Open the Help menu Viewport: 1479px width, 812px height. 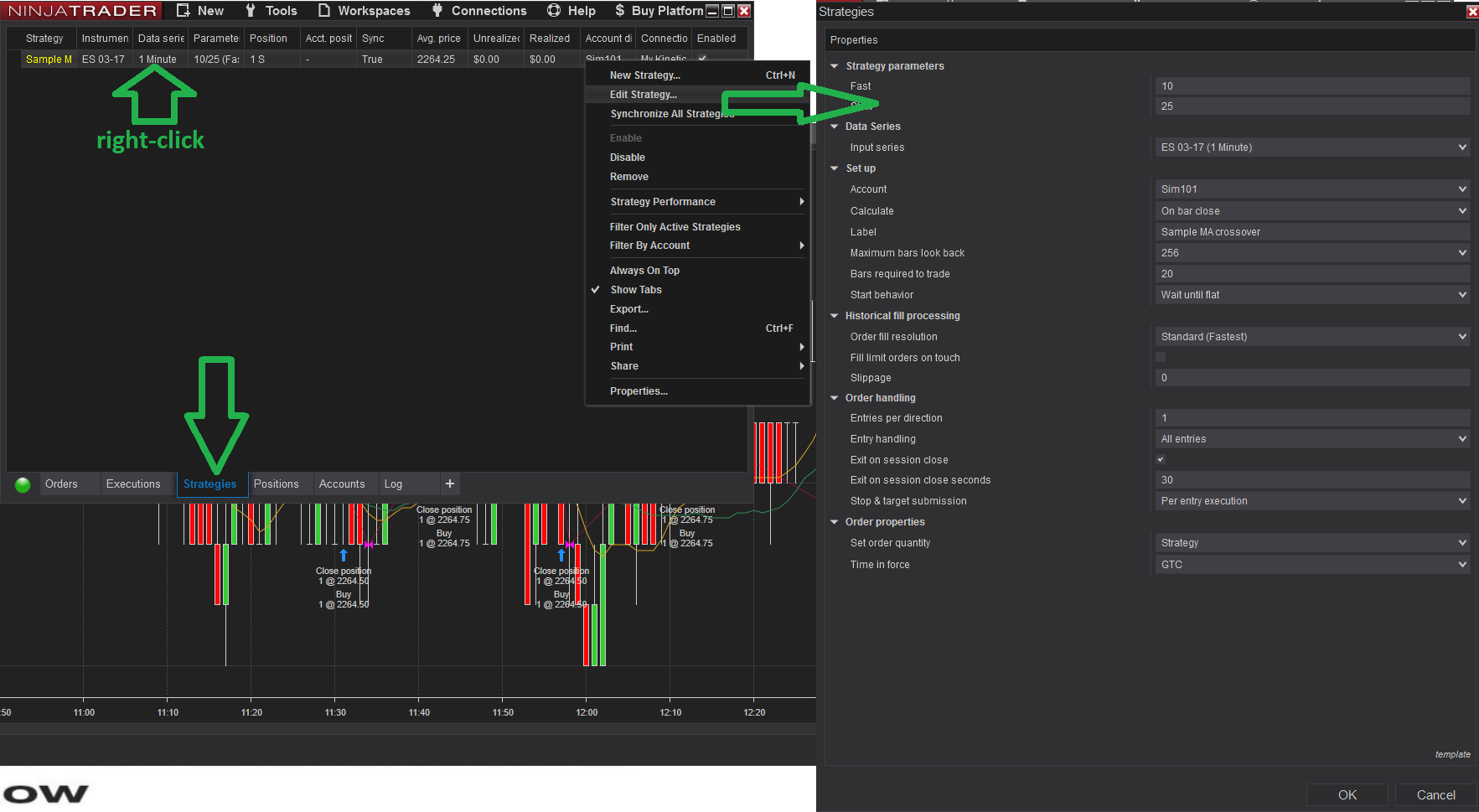pos(571,11)
